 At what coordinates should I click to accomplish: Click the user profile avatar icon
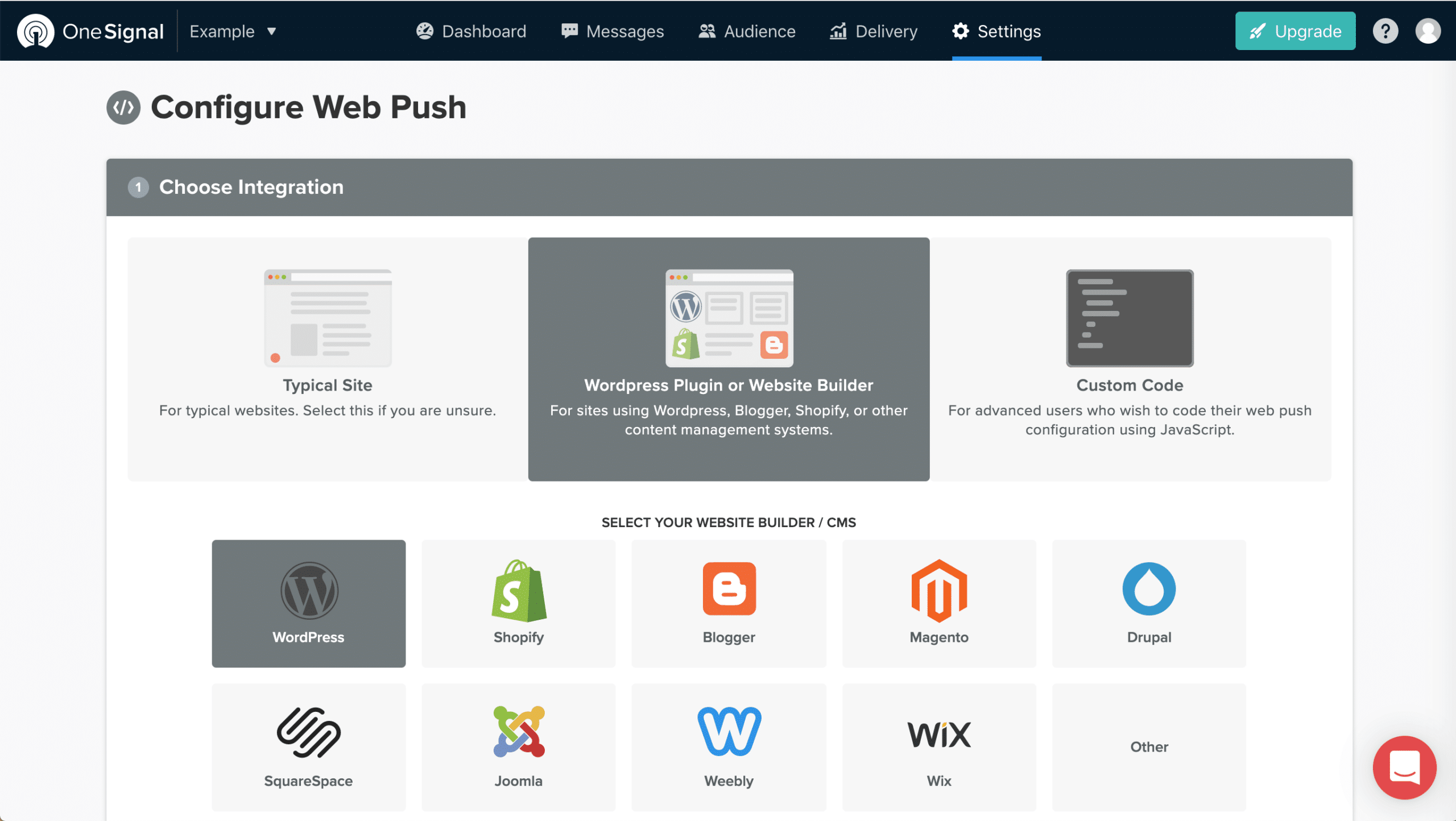click(1425, 30)
